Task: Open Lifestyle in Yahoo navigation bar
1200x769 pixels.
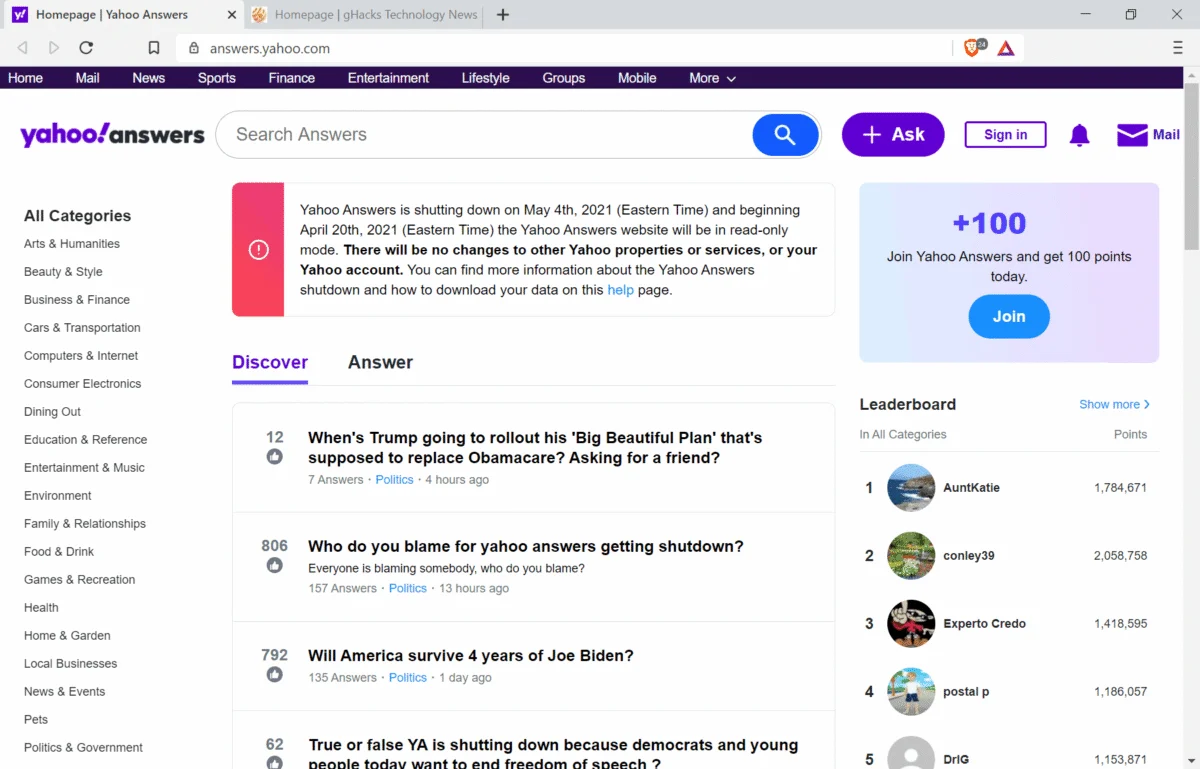Action: click(x=485, y=78)
